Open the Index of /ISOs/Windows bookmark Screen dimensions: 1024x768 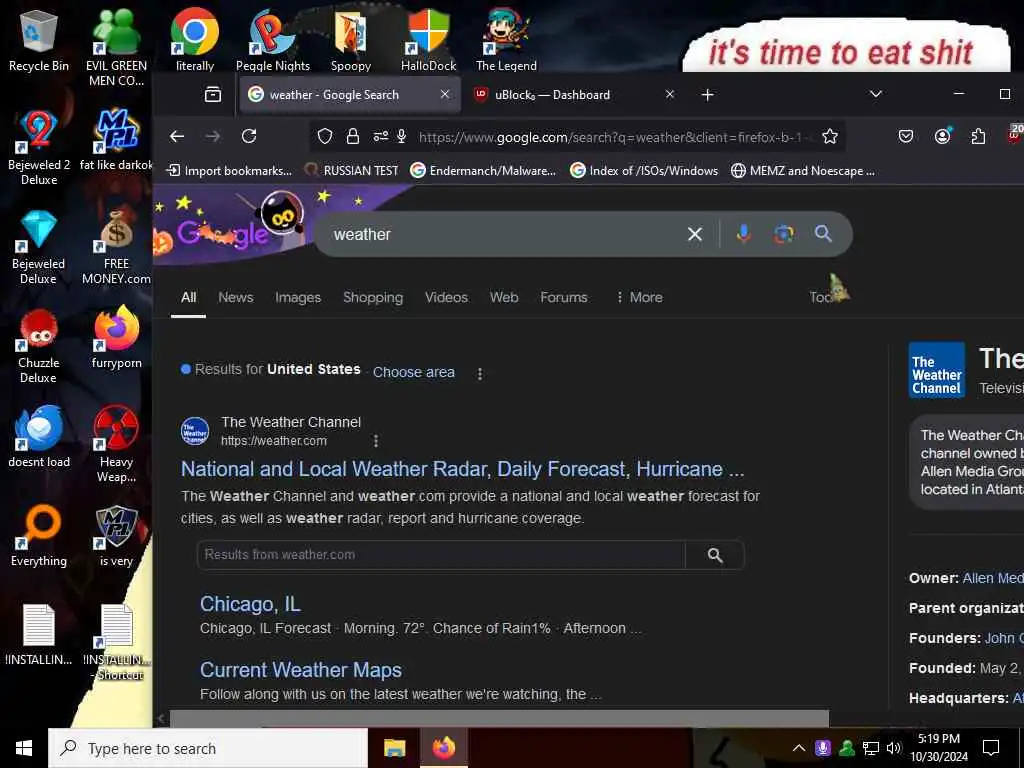(x=644, y=170)
